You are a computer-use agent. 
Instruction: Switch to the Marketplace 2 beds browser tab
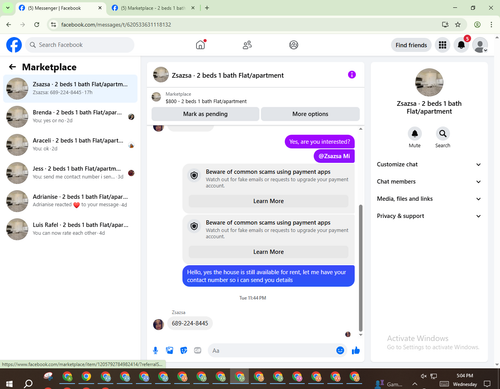click(x=153, y=8)
